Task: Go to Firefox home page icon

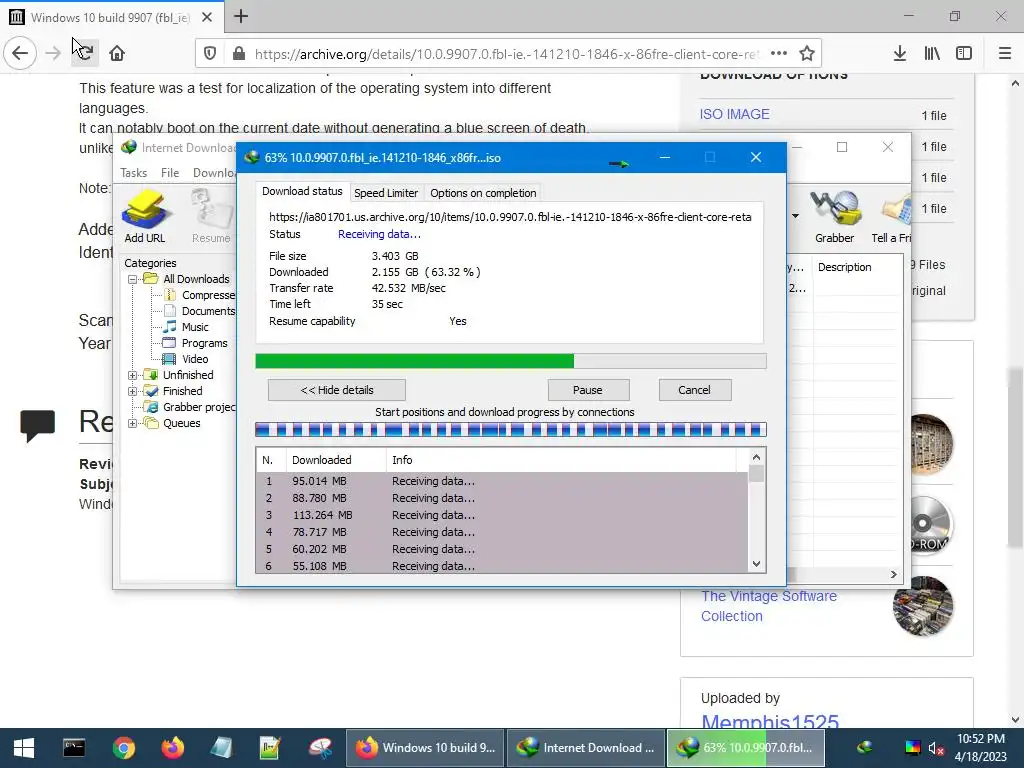Action: pos(117,53)
